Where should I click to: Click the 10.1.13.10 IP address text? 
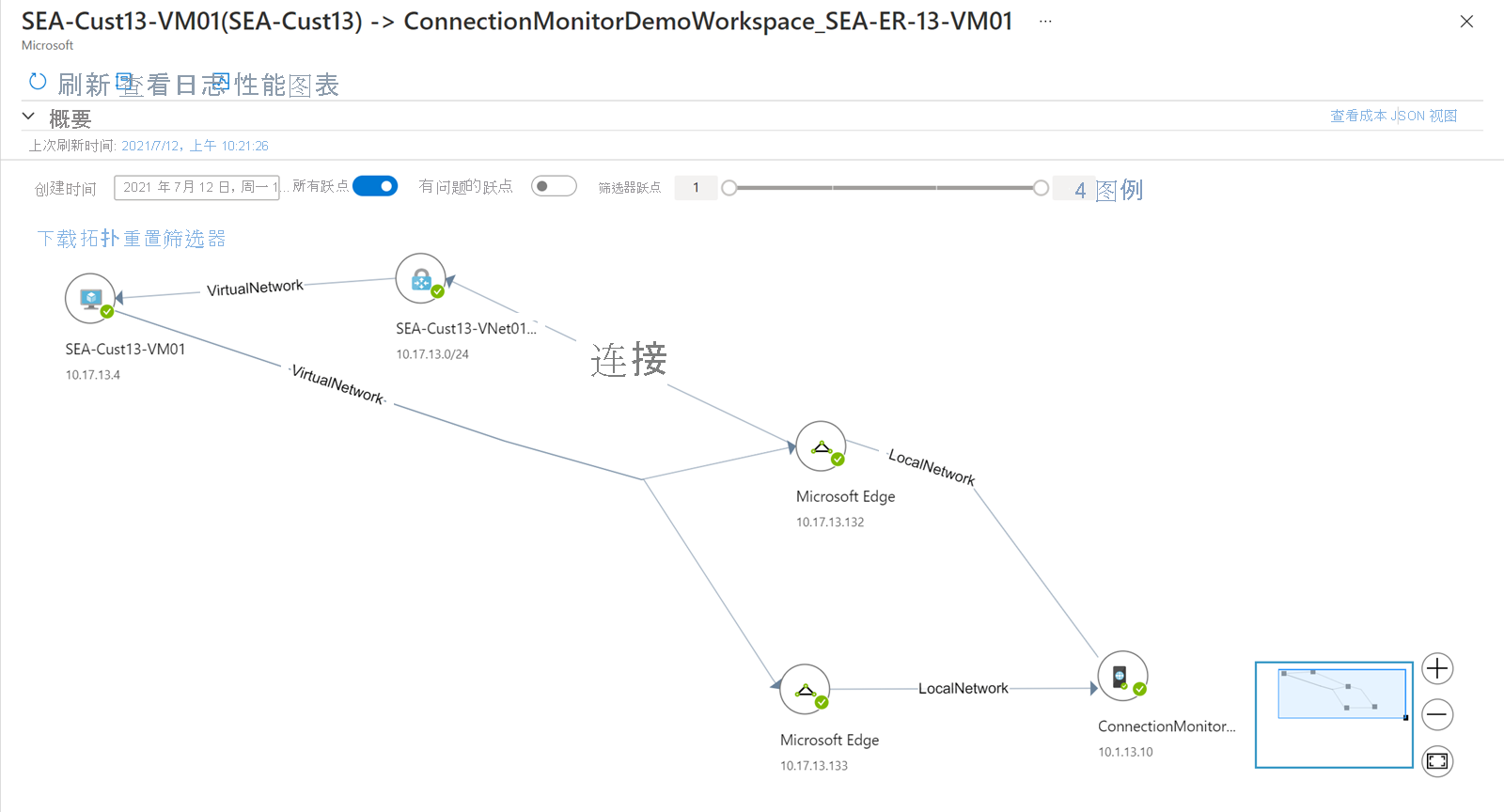pyautogui.click(x=1125, y=752)
